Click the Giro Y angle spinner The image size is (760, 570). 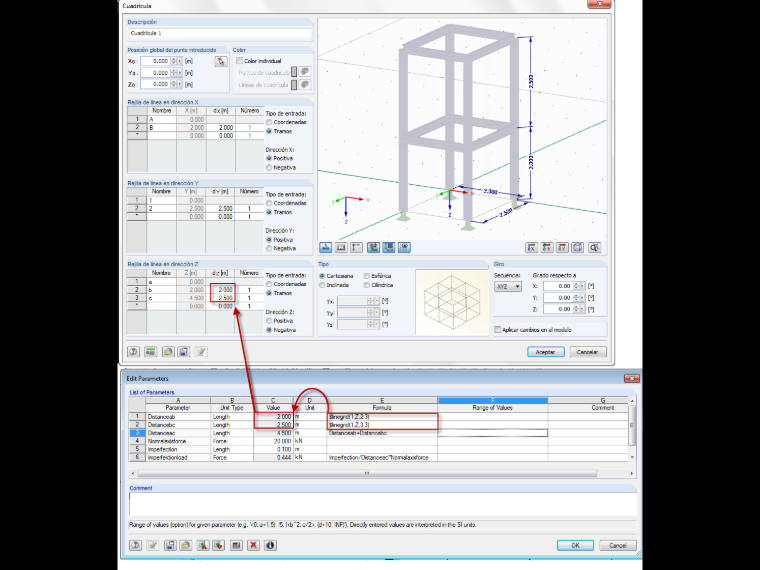[x=576, y=298]
